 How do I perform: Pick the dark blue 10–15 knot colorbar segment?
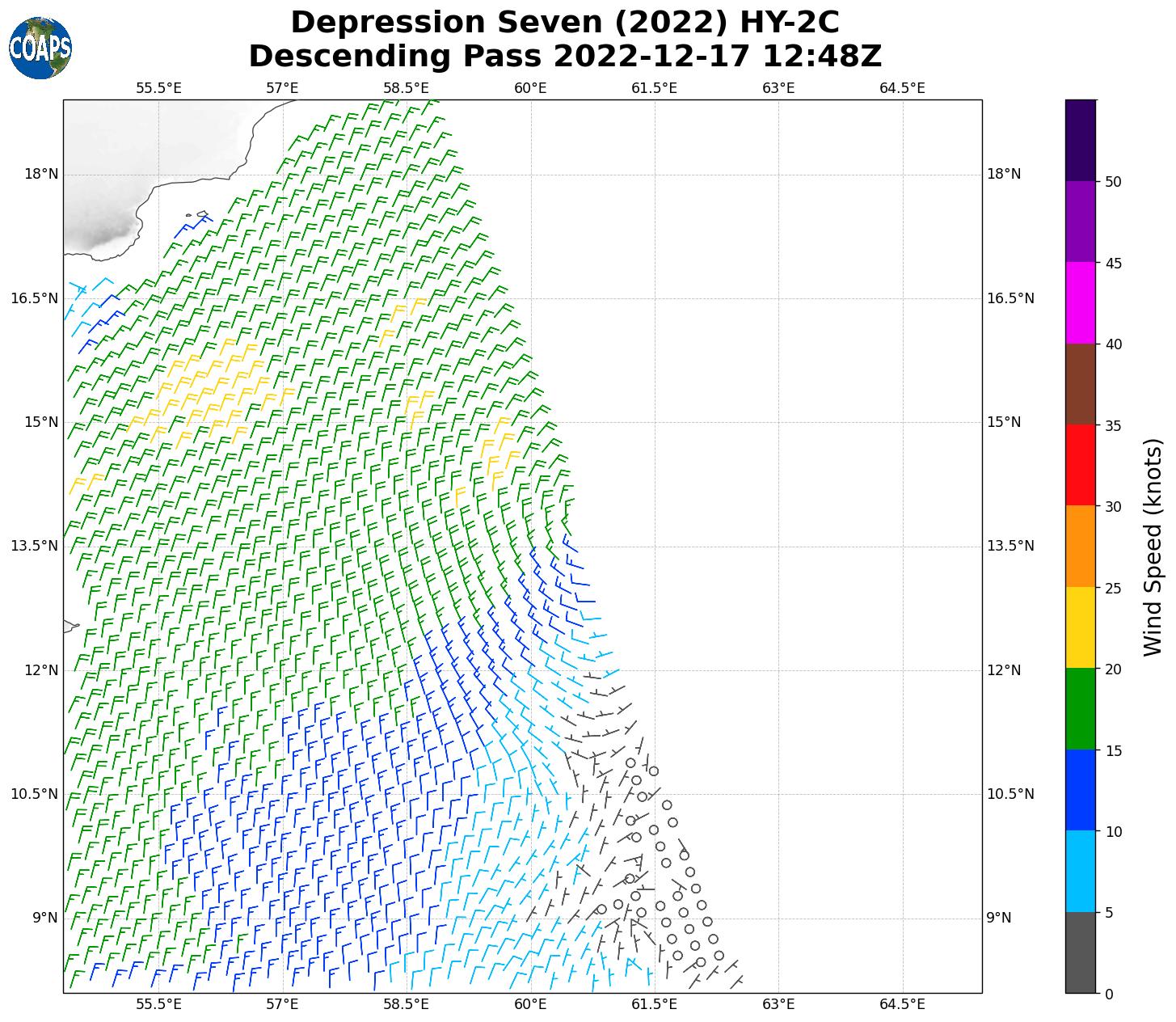(1081, 790)
